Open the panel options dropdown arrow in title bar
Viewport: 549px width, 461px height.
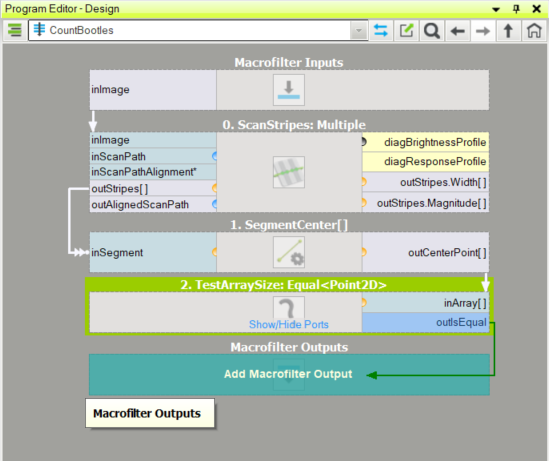(496, 9)
